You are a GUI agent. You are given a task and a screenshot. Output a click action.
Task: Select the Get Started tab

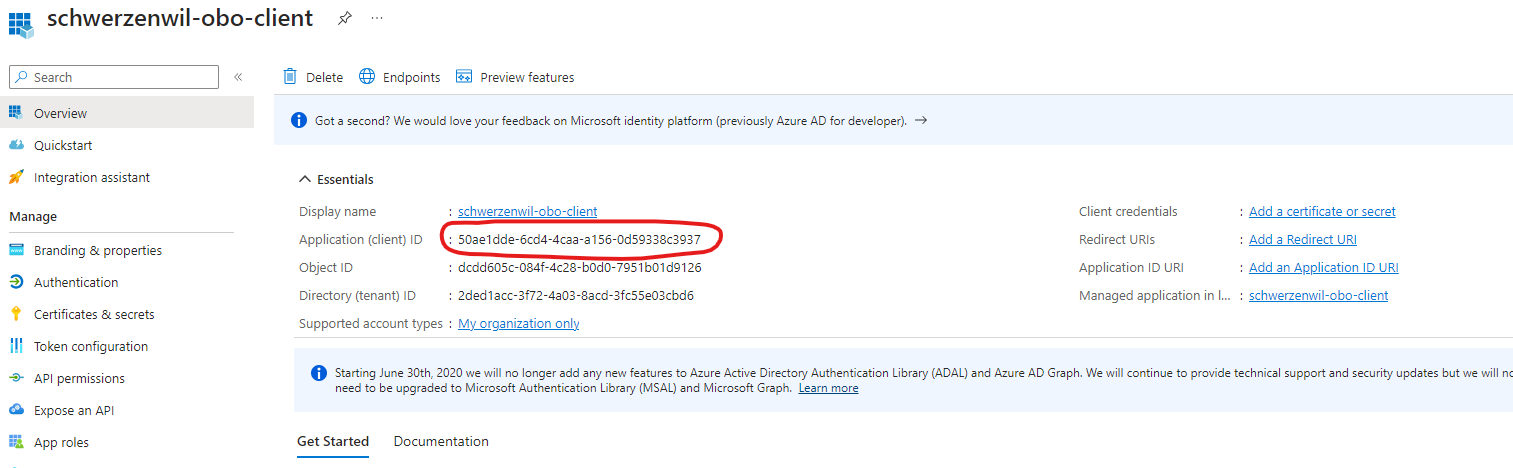(333, 441)
